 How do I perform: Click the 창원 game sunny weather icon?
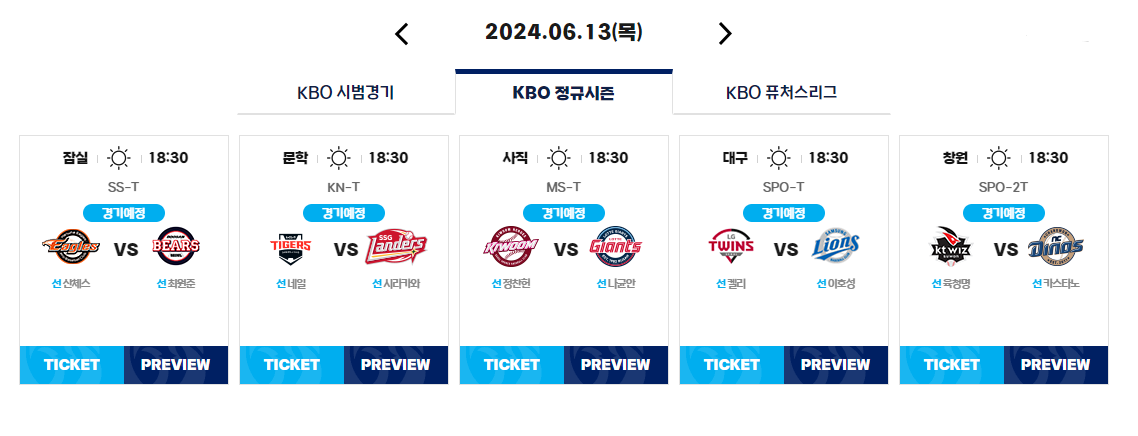point(999,157)
